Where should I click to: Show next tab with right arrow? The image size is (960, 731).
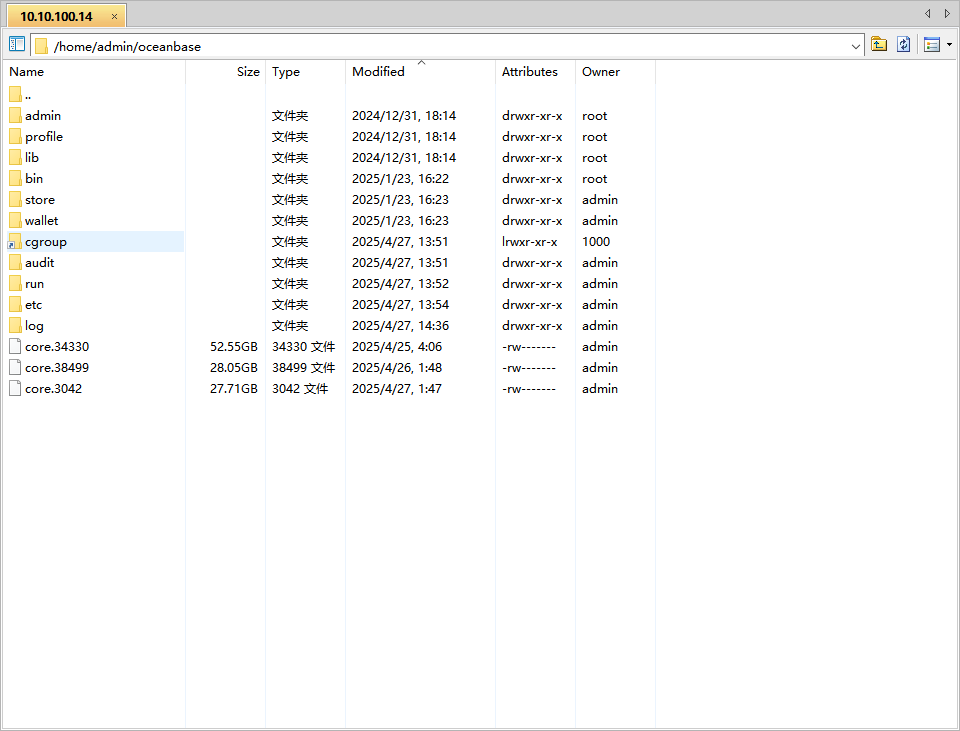pos(947,13)
